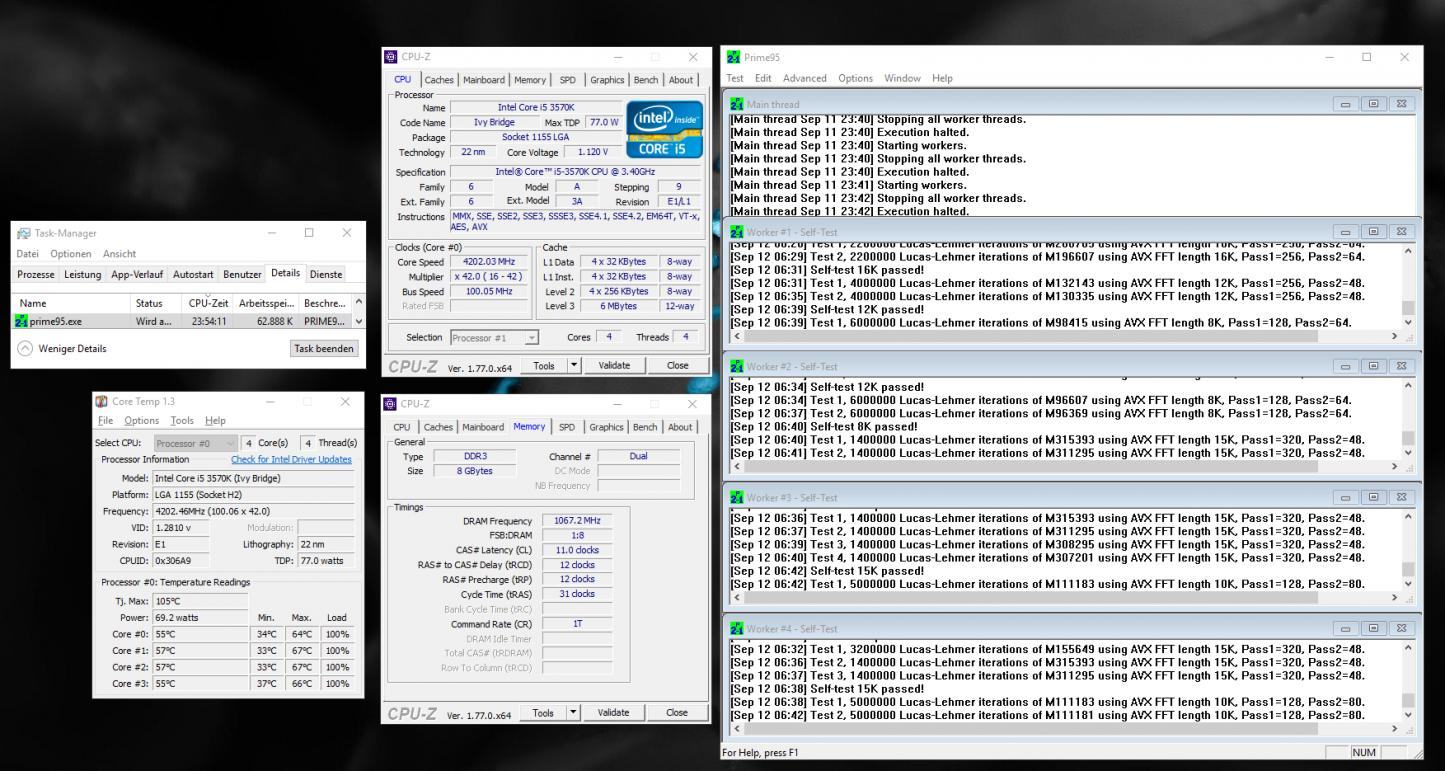Open the Tools dropdown arrow in upper CPU-Z
This screenshot has height=771, width=1445.
tap(574, 366)
